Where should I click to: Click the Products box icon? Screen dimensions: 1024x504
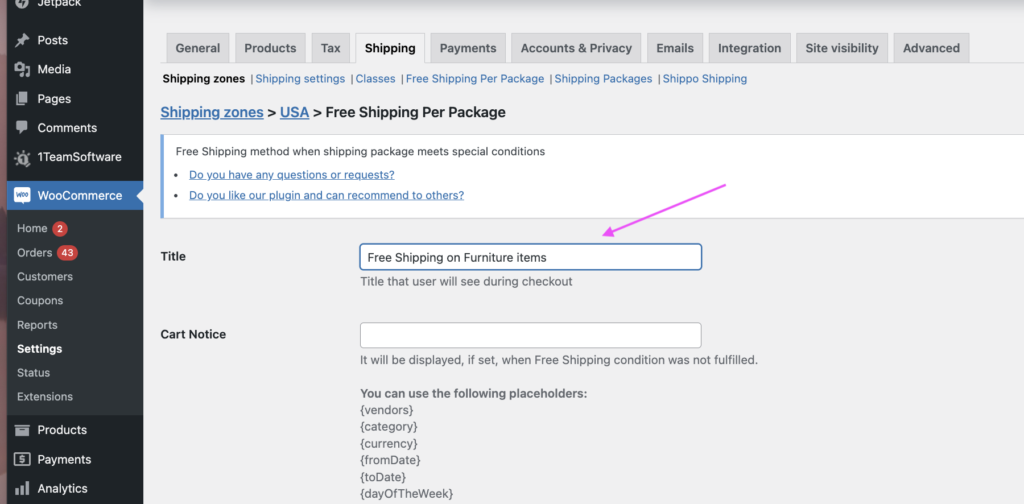(22, 430)
